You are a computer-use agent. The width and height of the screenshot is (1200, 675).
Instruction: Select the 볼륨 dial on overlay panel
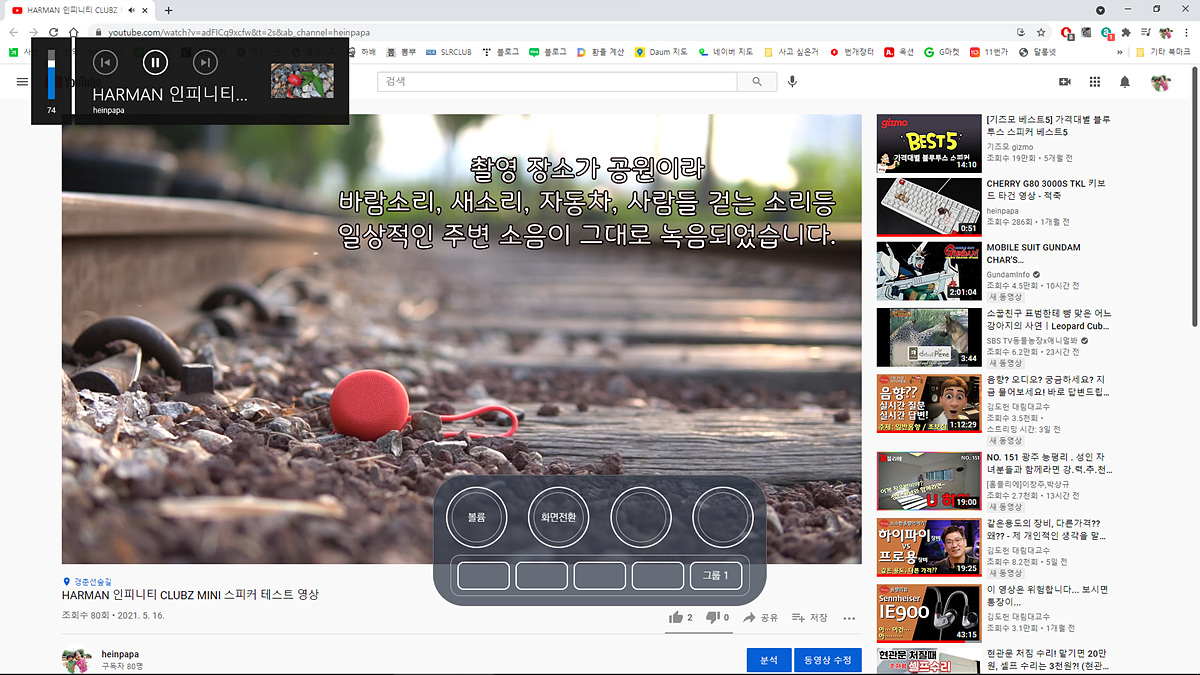476,518
